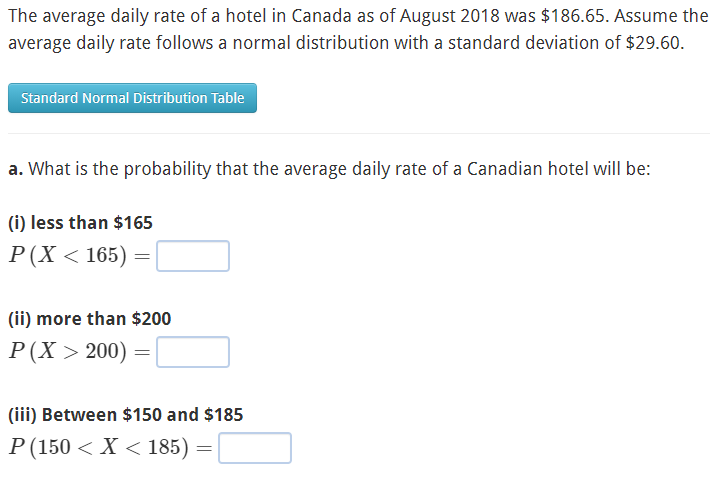Focus the P(150 < X < 185) input box
The width and height of the screenshot is (720, 488).
[x=255, y=448]
